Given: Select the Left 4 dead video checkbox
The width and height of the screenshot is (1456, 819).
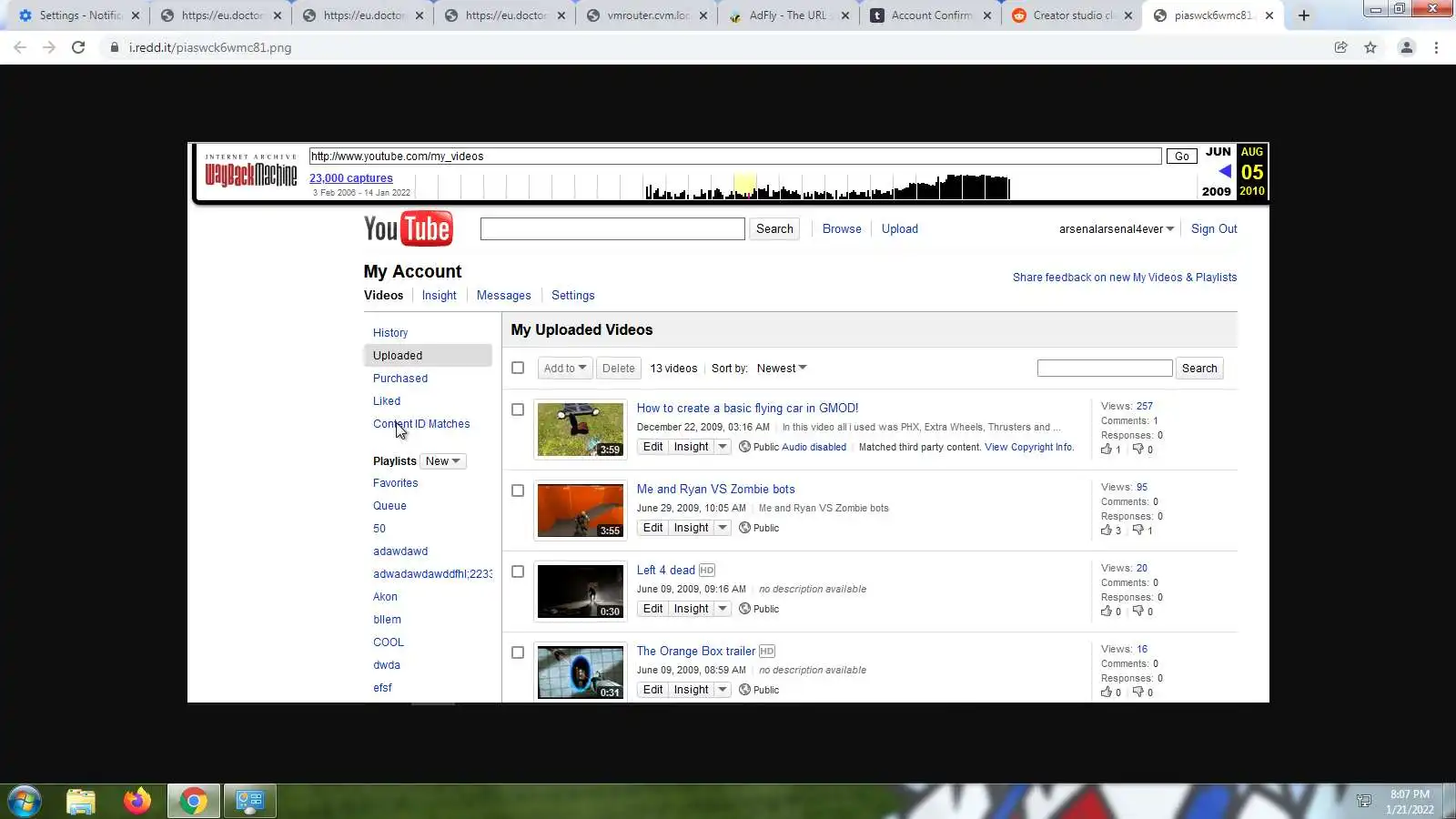Looking at the screenshot, I should tap(518, 571).
